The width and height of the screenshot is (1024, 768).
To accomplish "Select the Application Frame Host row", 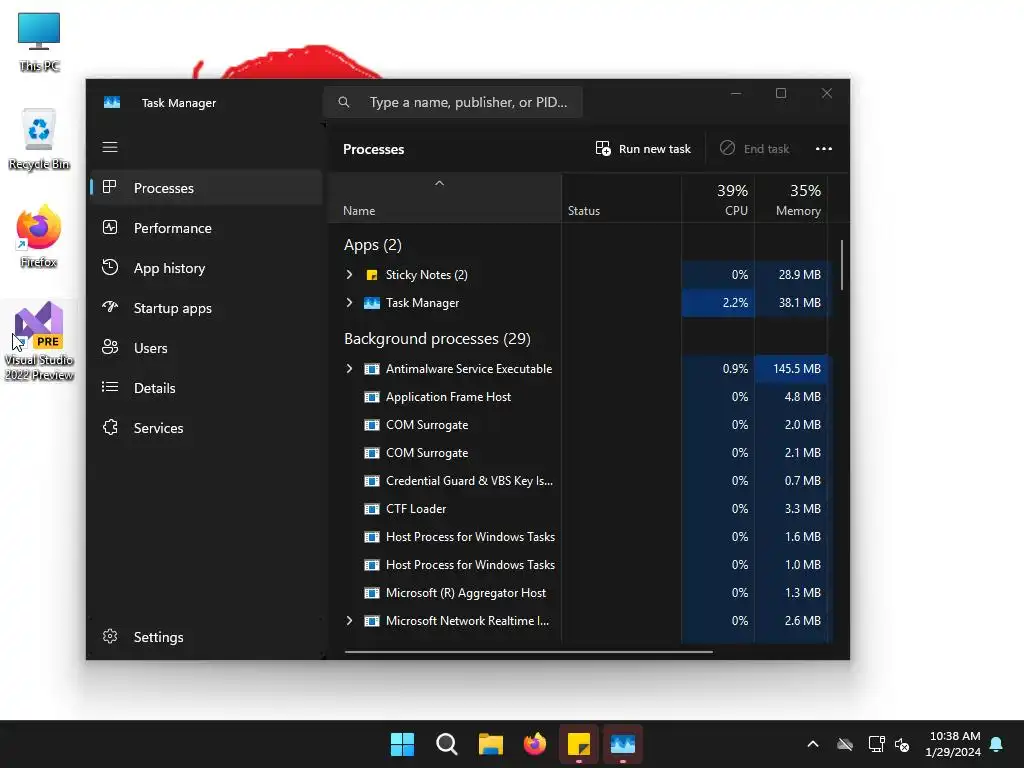I will (579, 396).
